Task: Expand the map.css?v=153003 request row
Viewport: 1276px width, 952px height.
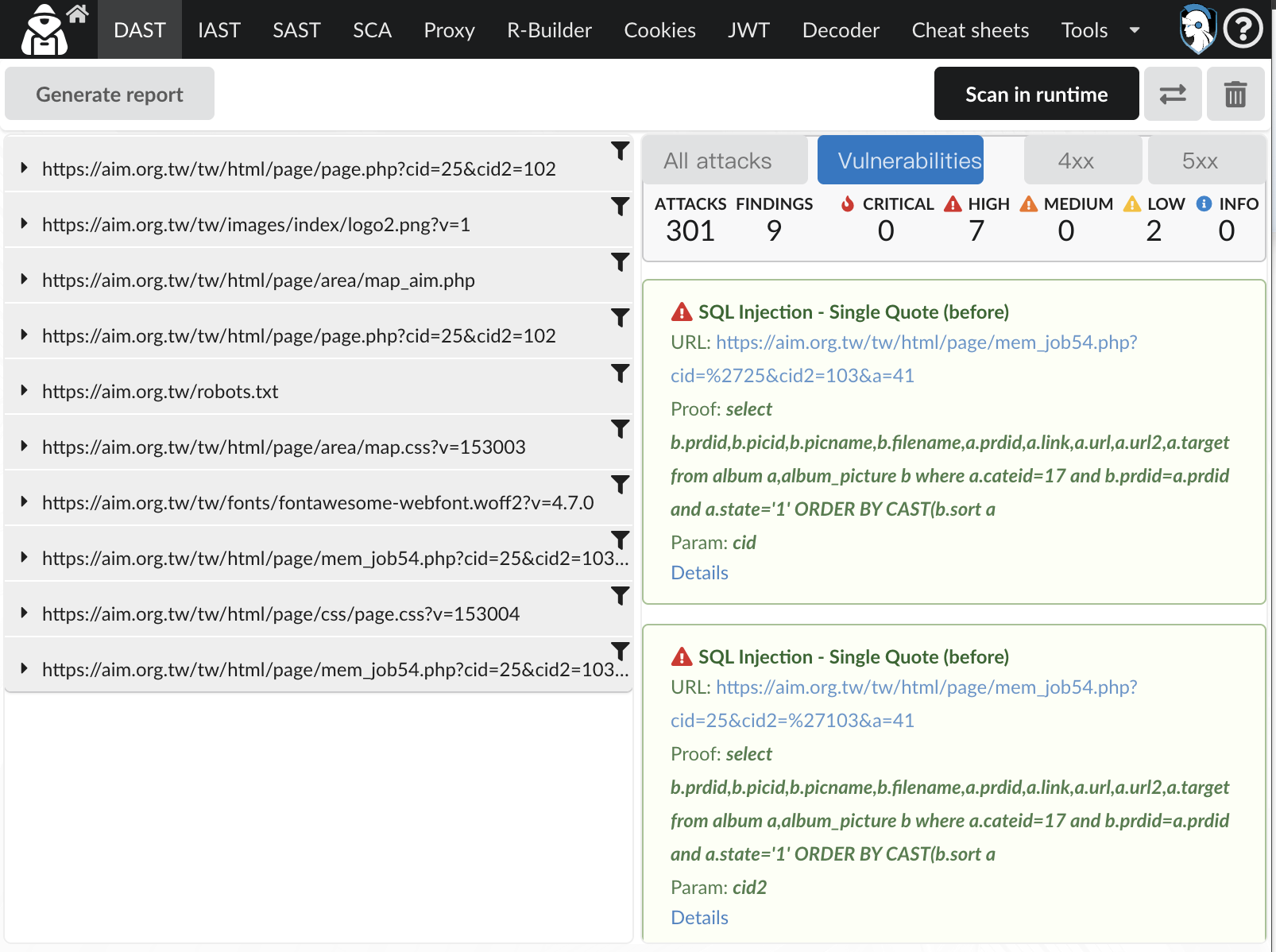Action: tap(25, 446)
